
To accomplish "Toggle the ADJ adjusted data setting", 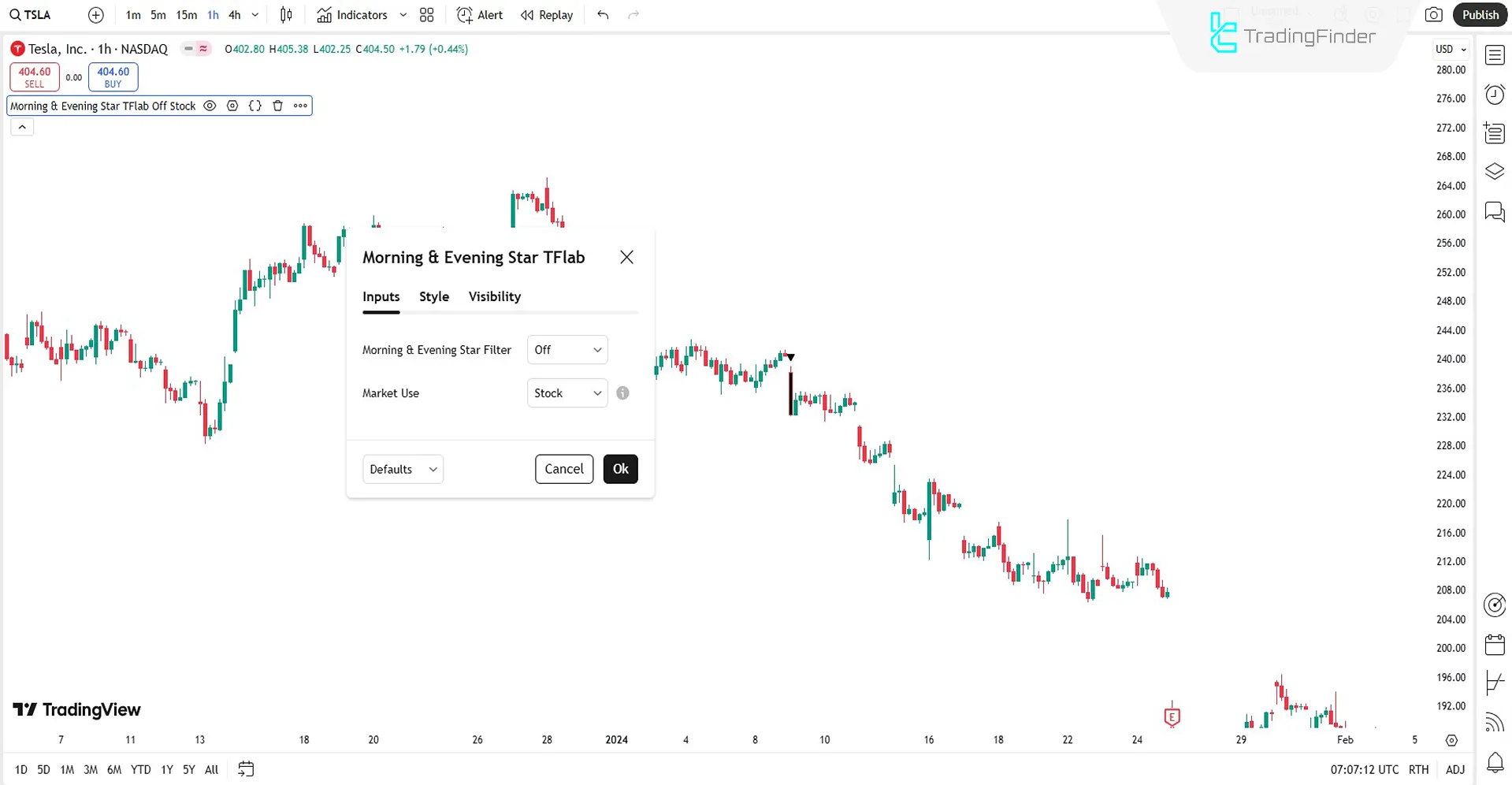I will (x=1454, y=769).
